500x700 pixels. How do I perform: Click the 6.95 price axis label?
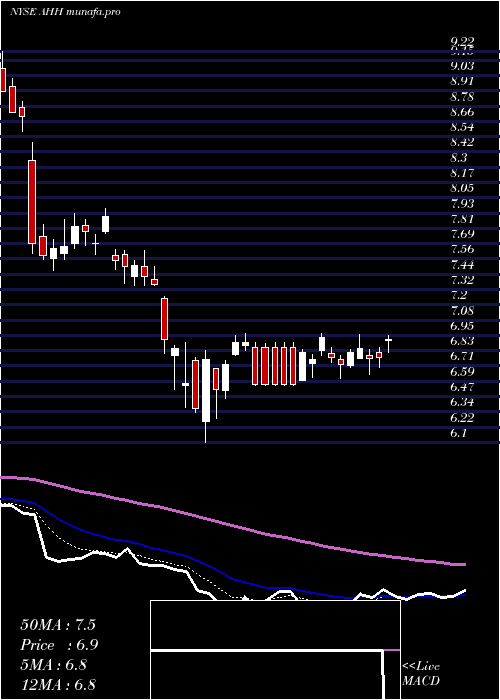coord(462,326)
